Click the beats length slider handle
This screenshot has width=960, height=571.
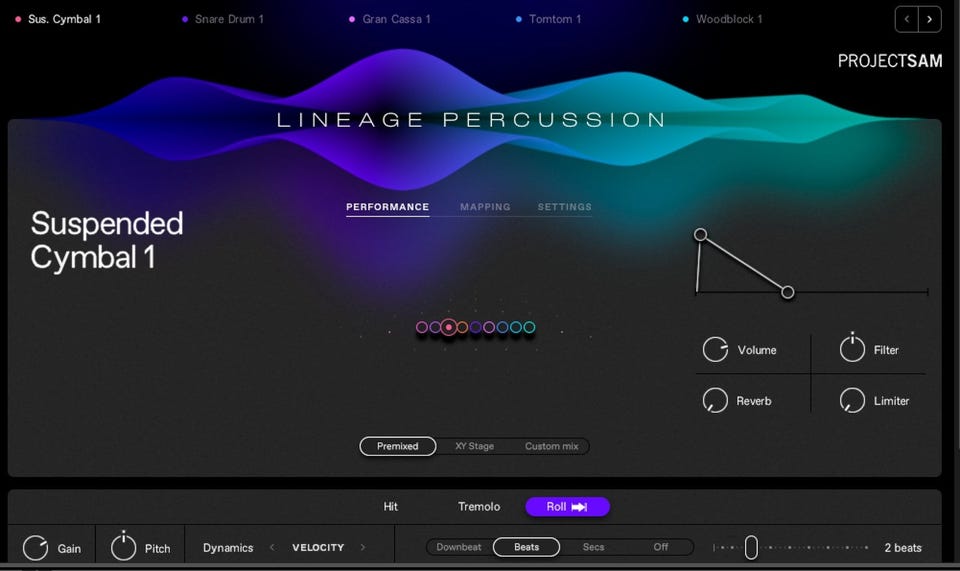coord(751,547)
